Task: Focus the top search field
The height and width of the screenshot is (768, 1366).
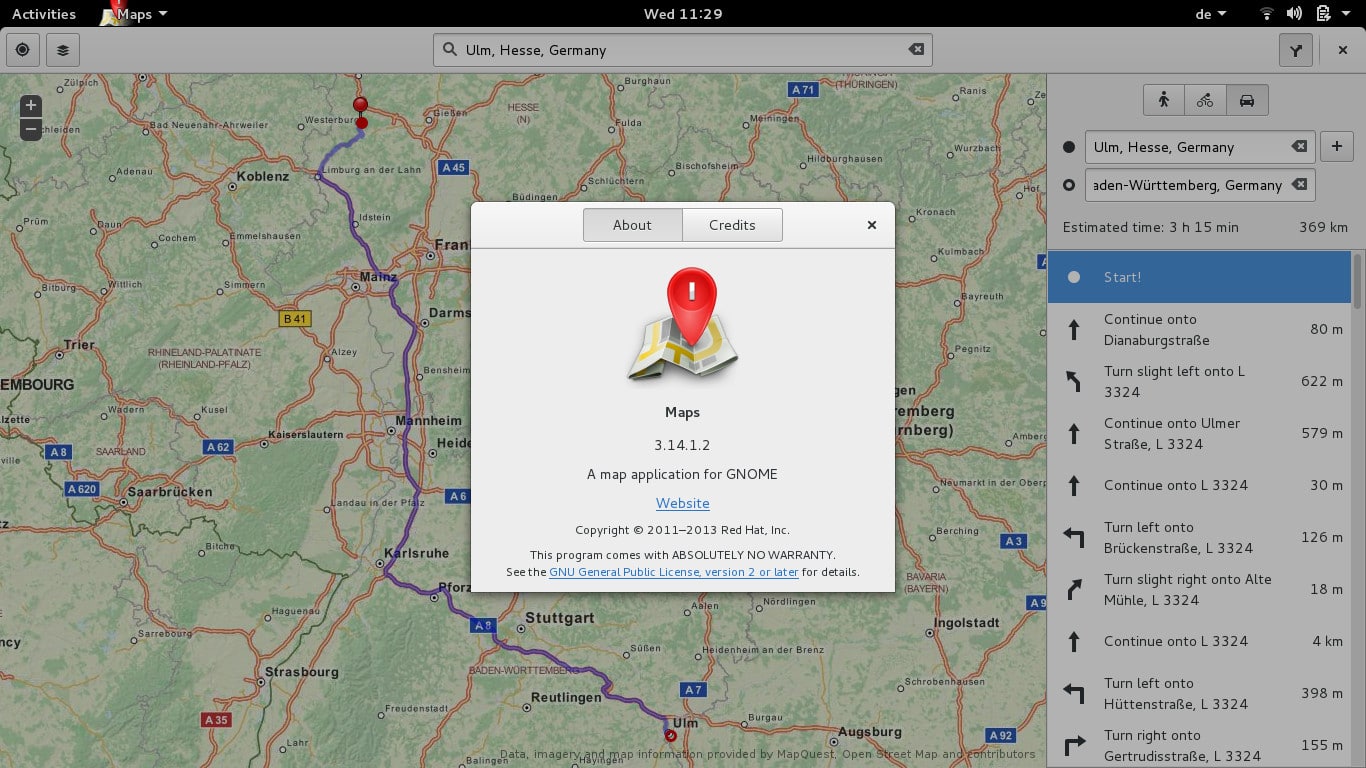Action: (x=683, y=50)
